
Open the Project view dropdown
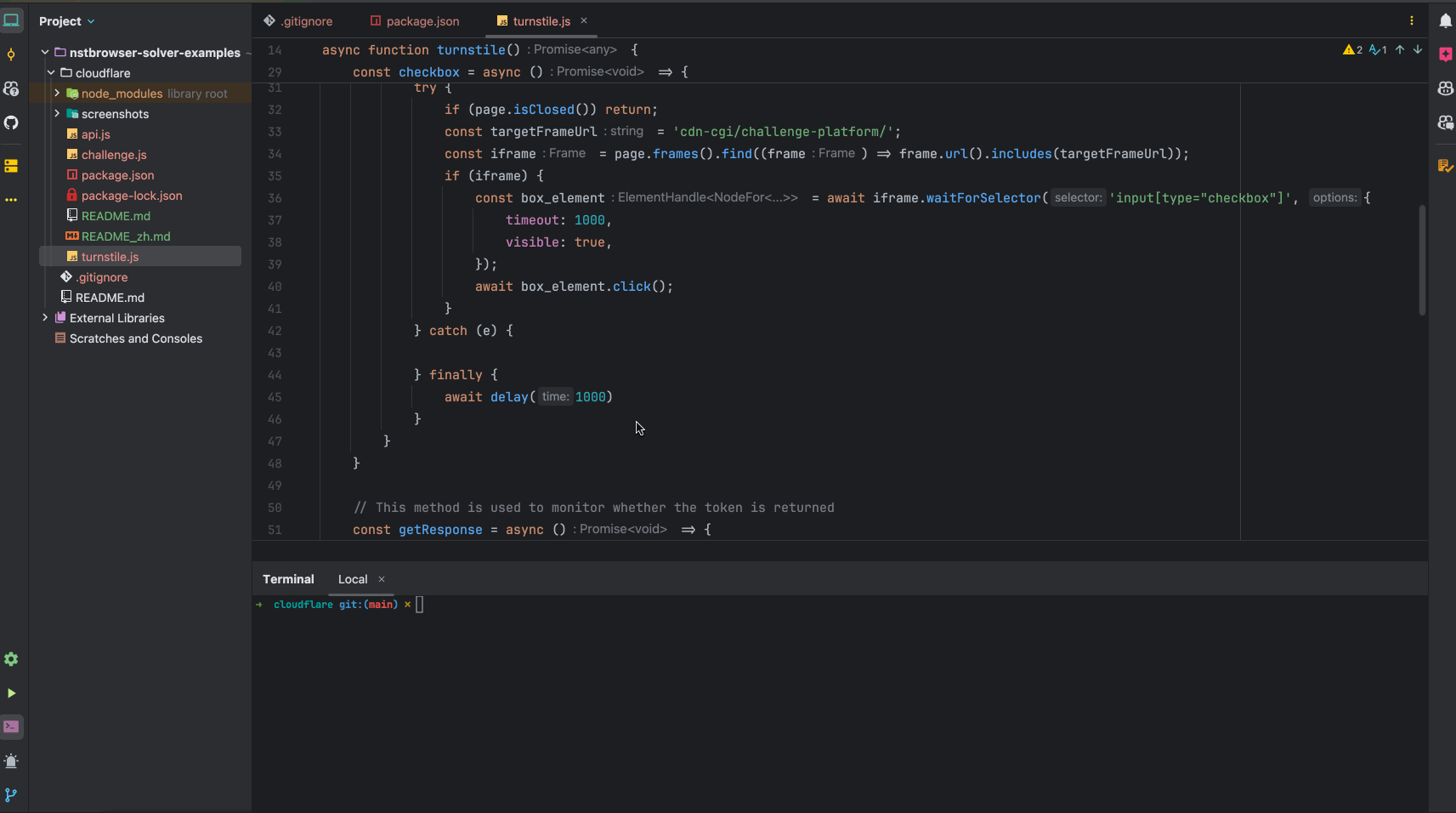pyautogui.click(x=67, y=21)
